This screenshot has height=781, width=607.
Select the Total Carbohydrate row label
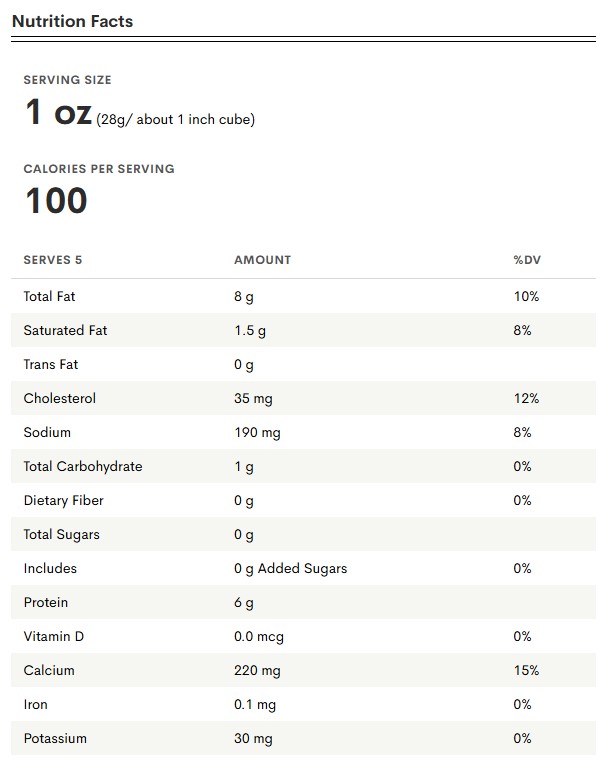[83, 467]
